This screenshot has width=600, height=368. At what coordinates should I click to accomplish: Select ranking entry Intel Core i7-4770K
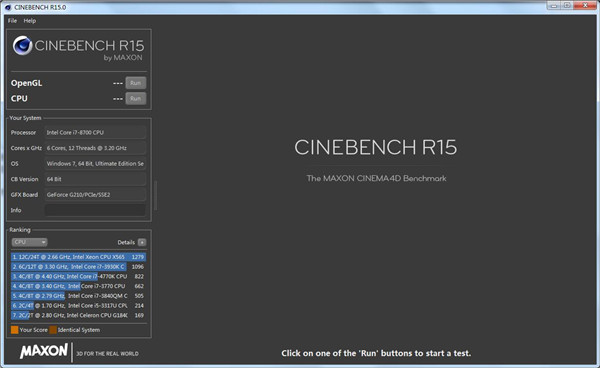(78, 276)
